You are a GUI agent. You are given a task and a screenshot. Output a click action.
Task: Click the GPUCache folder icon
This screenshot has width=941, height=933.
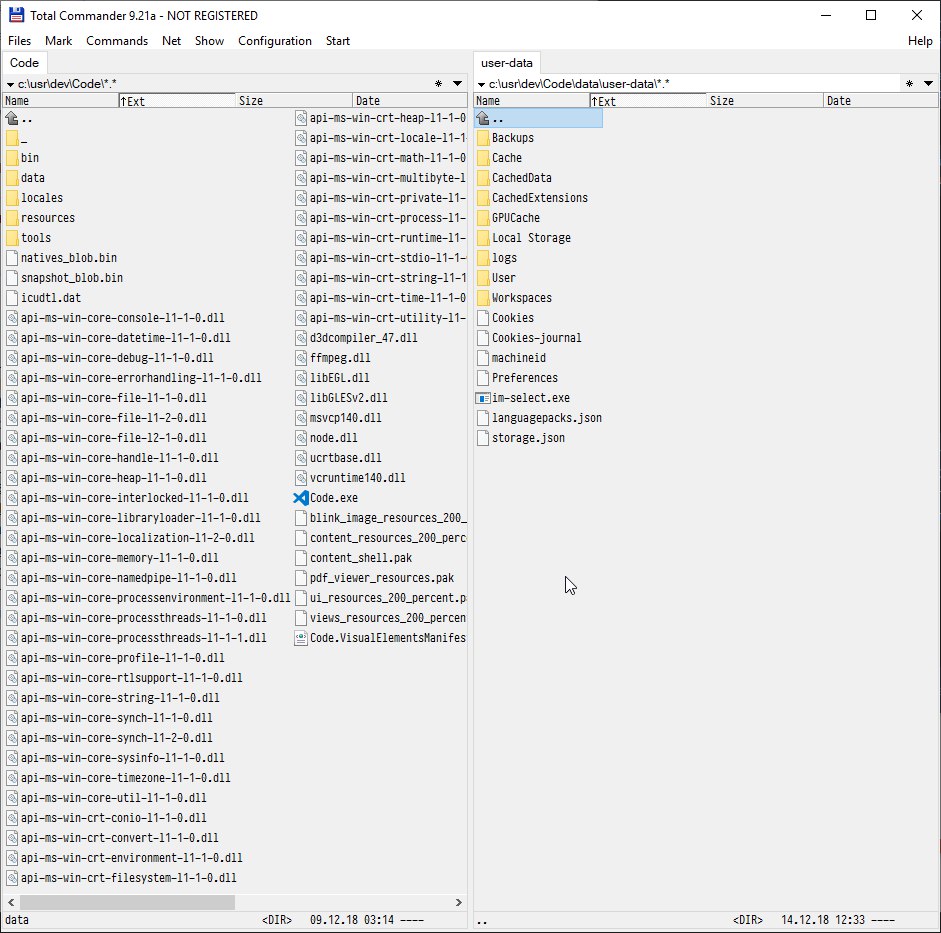coord(483,218)
